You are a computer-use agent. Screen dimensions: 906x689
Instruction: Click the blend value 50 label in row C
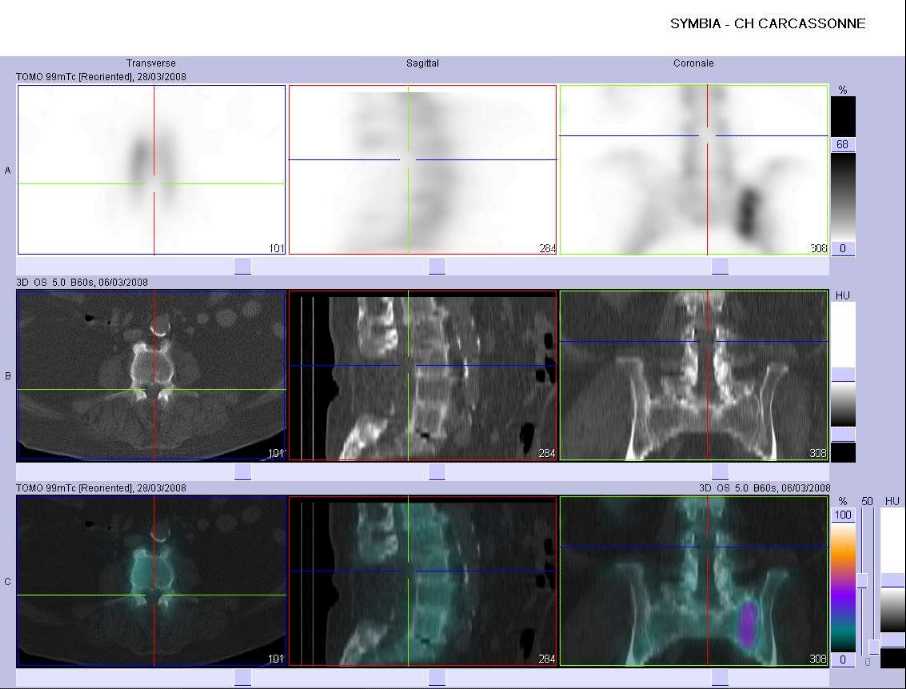867,501
